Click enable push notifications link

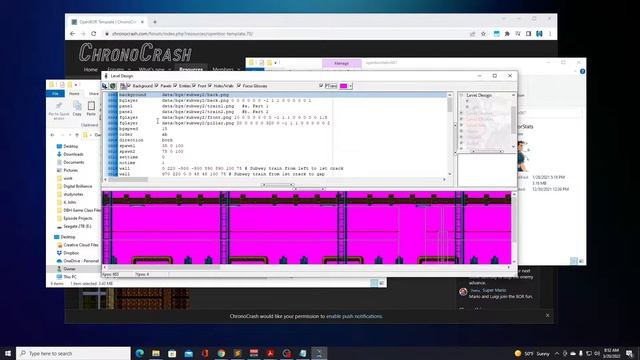(x=354, y=316)
